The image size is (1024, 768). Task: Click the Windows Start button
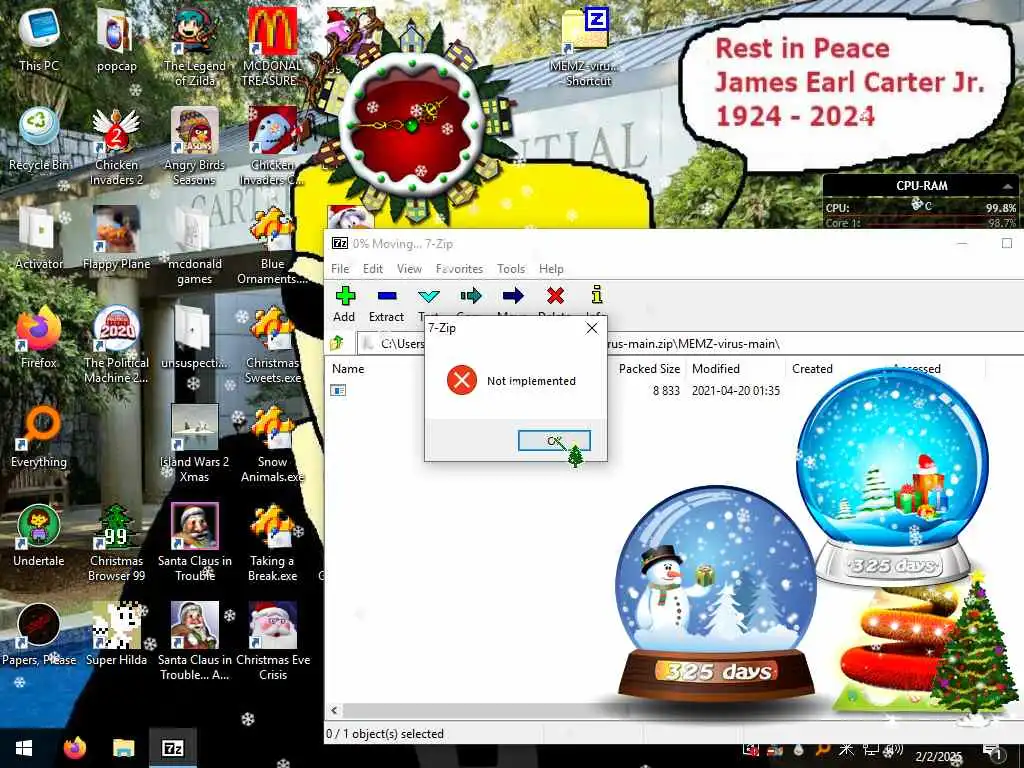24,748
